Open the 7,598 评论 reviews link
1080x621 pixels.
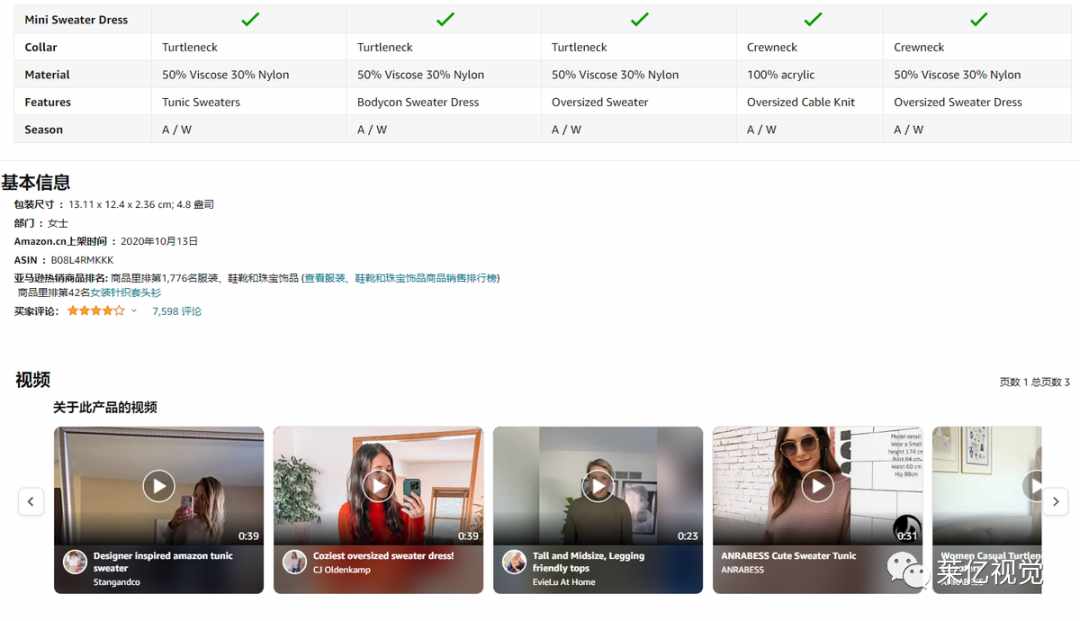tap(176, 311)
